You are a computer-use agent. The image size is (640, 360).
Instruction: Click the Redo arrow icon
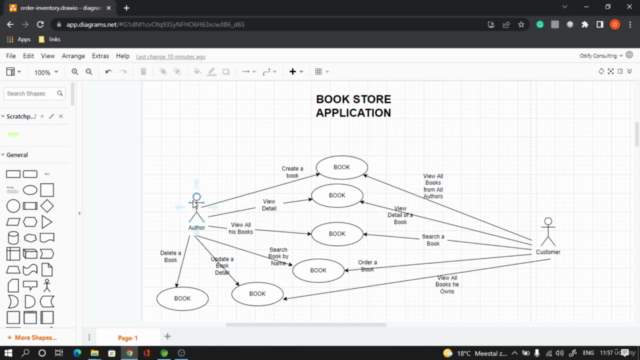coord(123,72)
